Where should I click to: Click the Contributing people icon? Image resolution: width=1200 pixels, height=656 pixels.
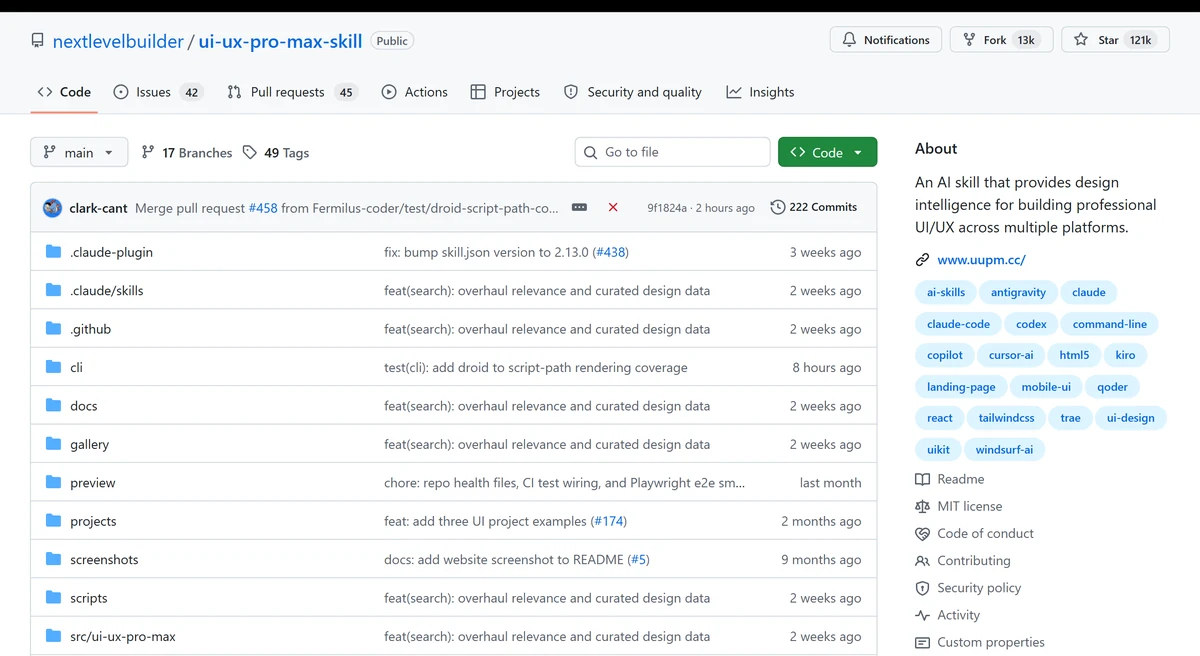pyautogui.click(x=922, y=560)
